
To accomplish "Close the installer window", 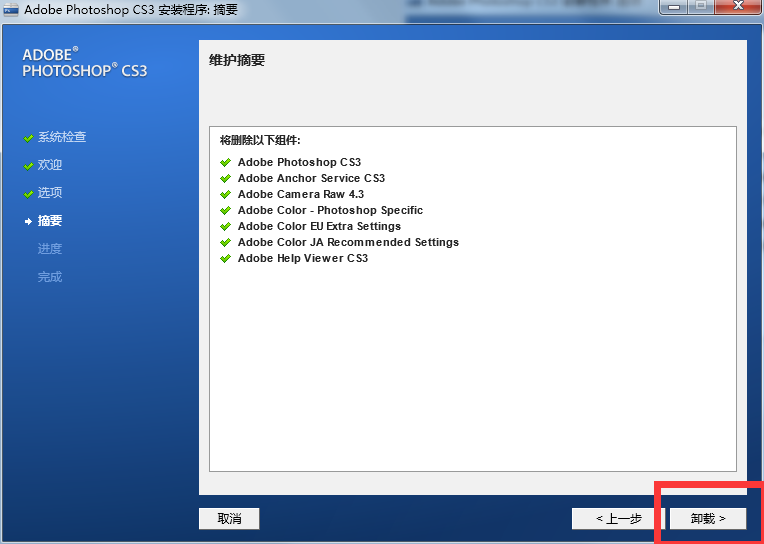I will coord(738,6).
